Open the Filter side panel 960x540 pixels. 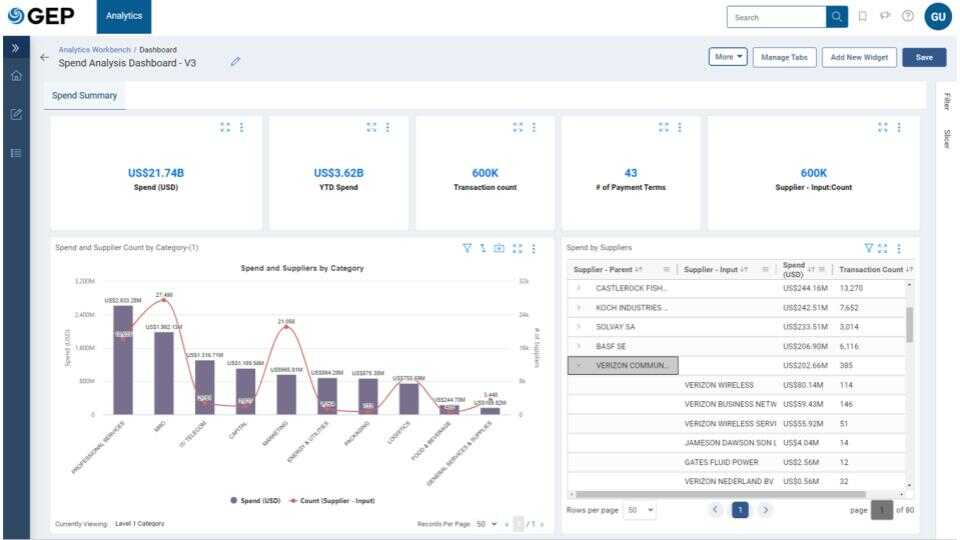click(947, 101)
